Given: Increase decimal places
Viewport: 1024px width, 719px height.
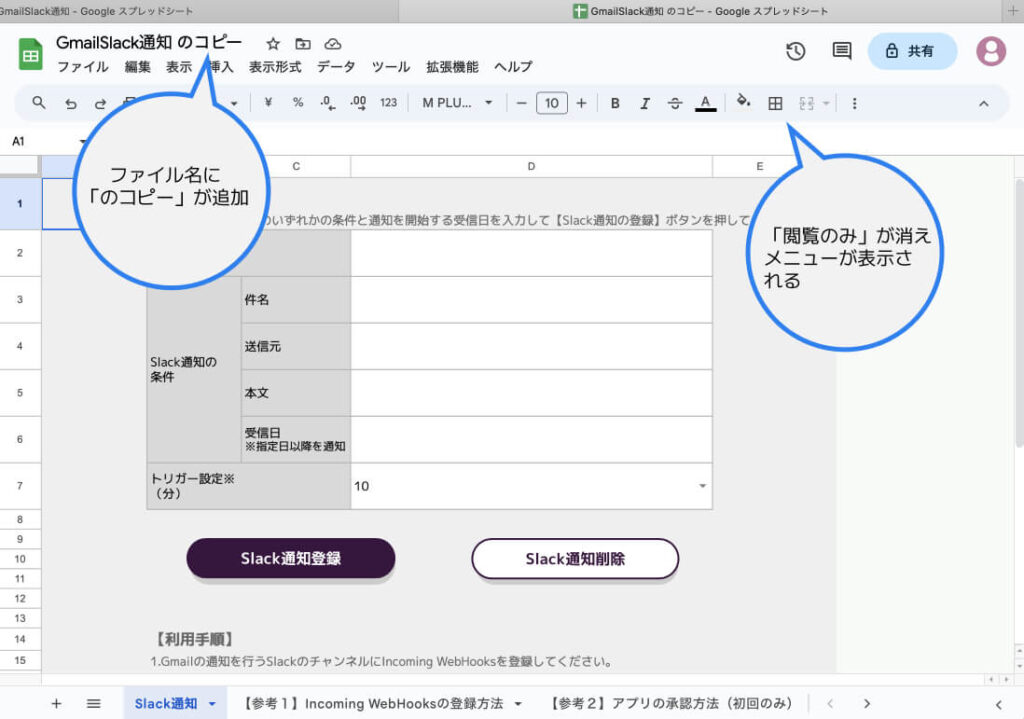Looking at the screenshot, I should click(358, 103).
